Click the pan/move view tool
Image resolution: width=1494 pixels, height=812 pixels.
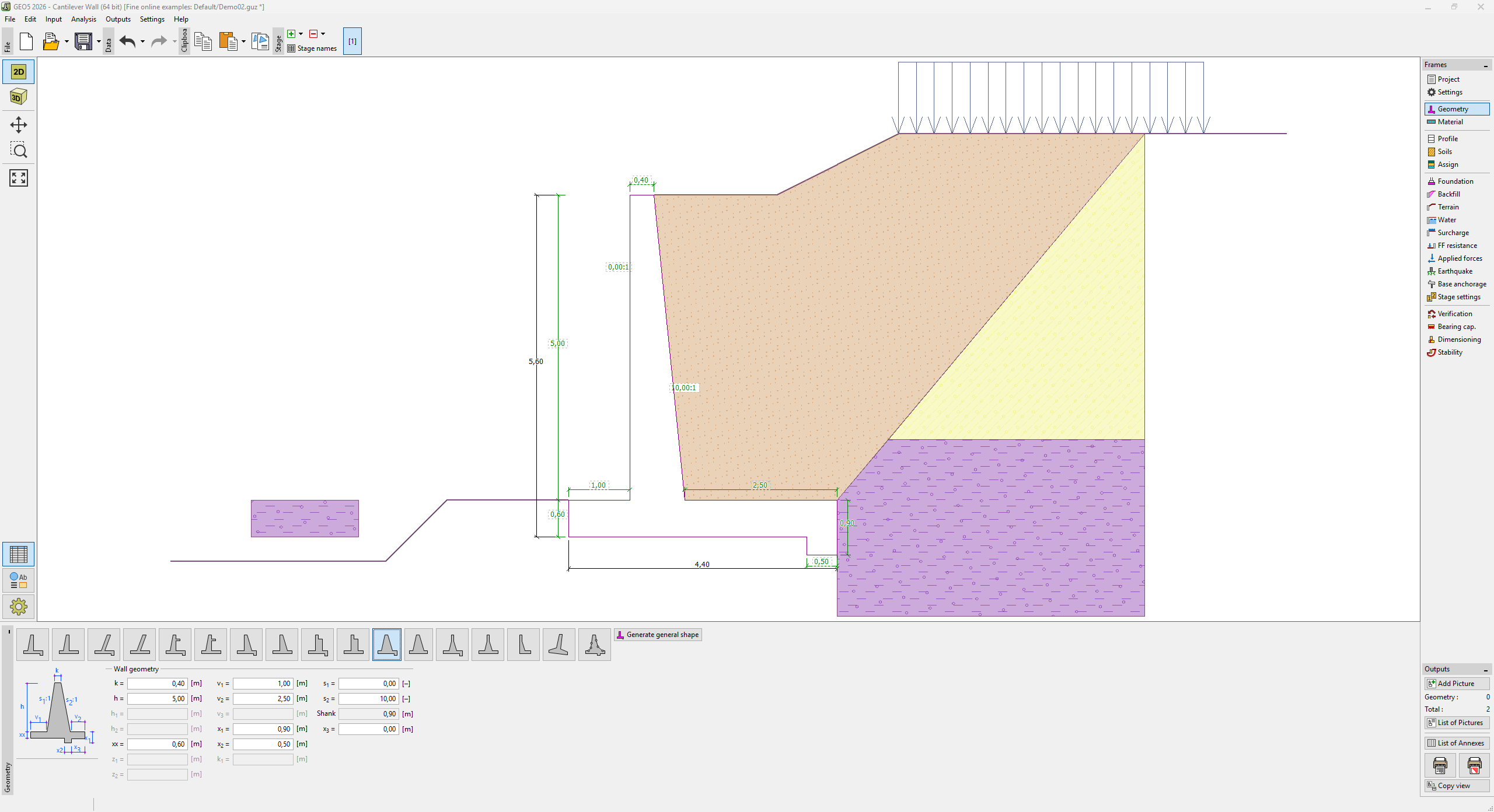tap(18, 125)
